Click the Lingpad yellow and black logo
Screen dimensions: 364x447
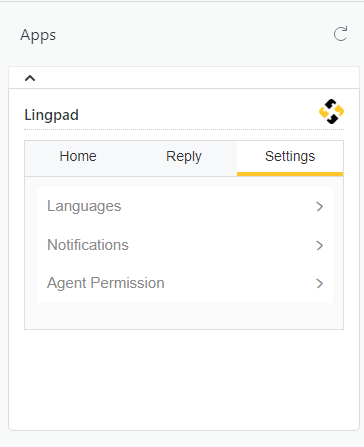point(331,111)
